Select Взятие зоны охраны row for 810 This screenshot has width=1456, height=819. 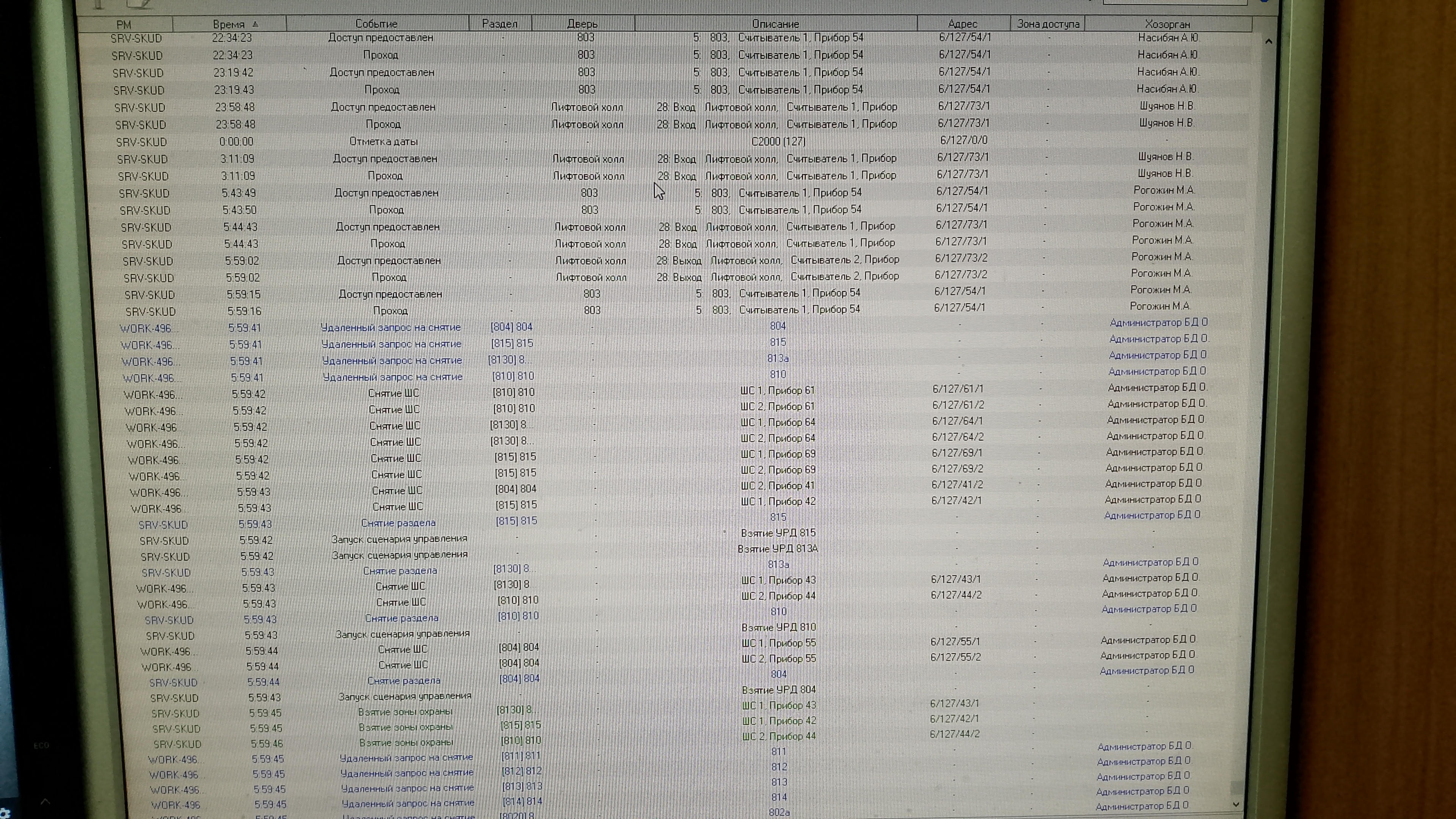[406, 742]
